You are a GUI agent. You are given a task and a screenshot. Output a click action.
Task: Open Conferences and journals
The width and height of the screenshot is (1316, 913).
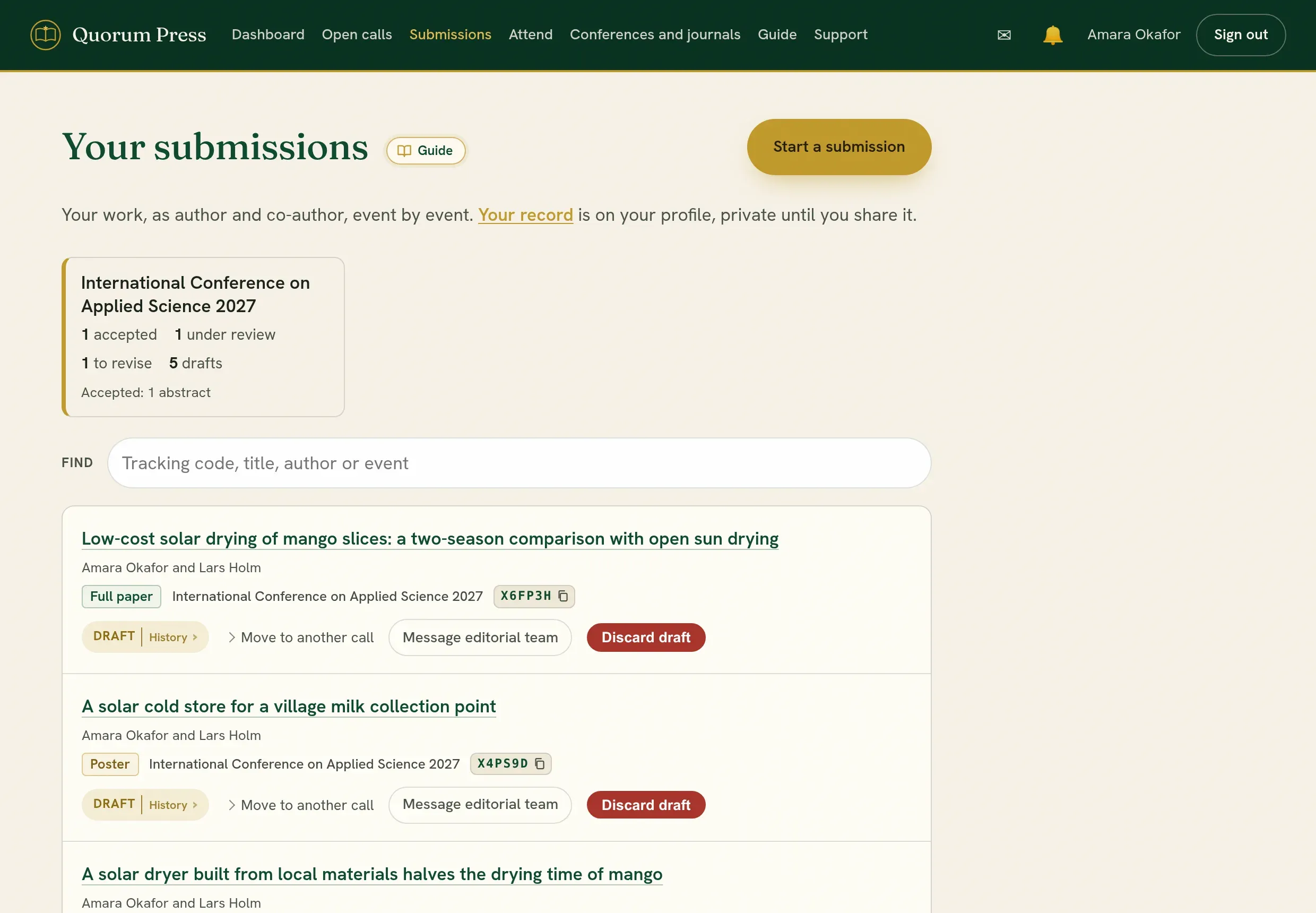click(x=655, y=35)
